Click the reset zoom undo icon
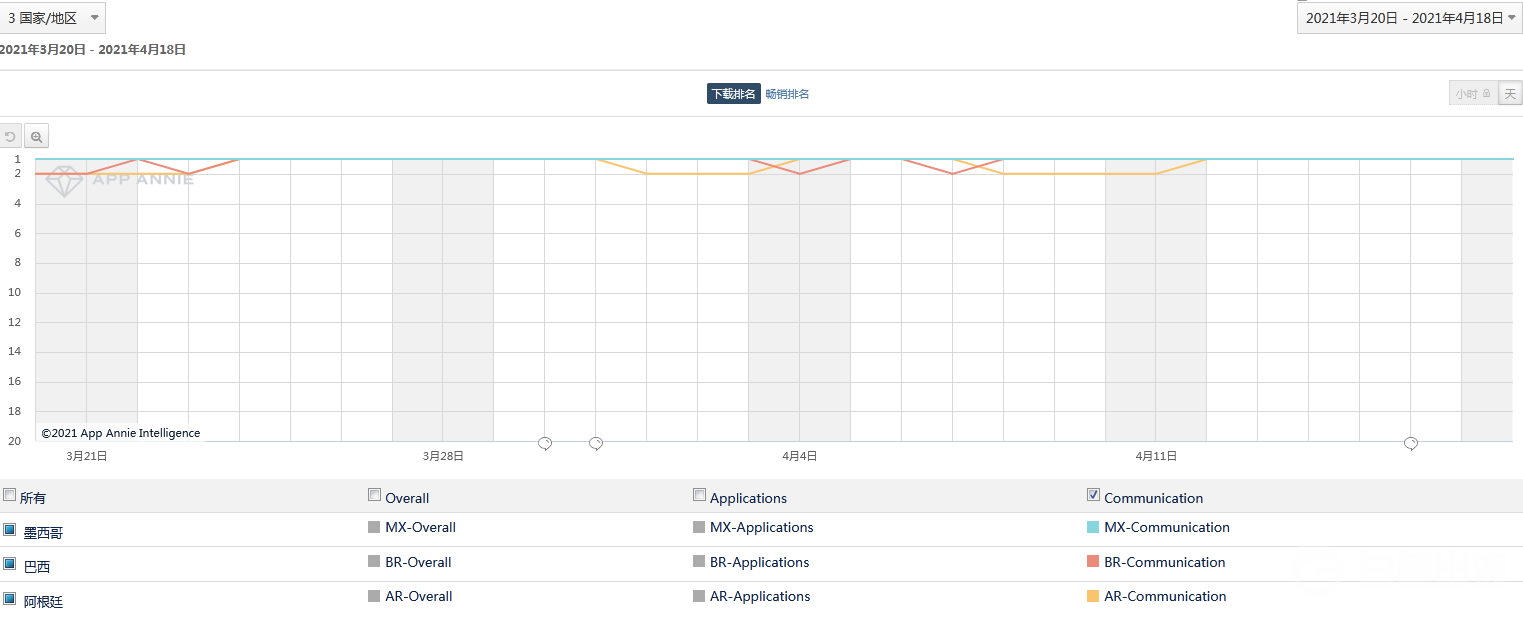This screenshot has height=619, width=1523. click(10, 137)
